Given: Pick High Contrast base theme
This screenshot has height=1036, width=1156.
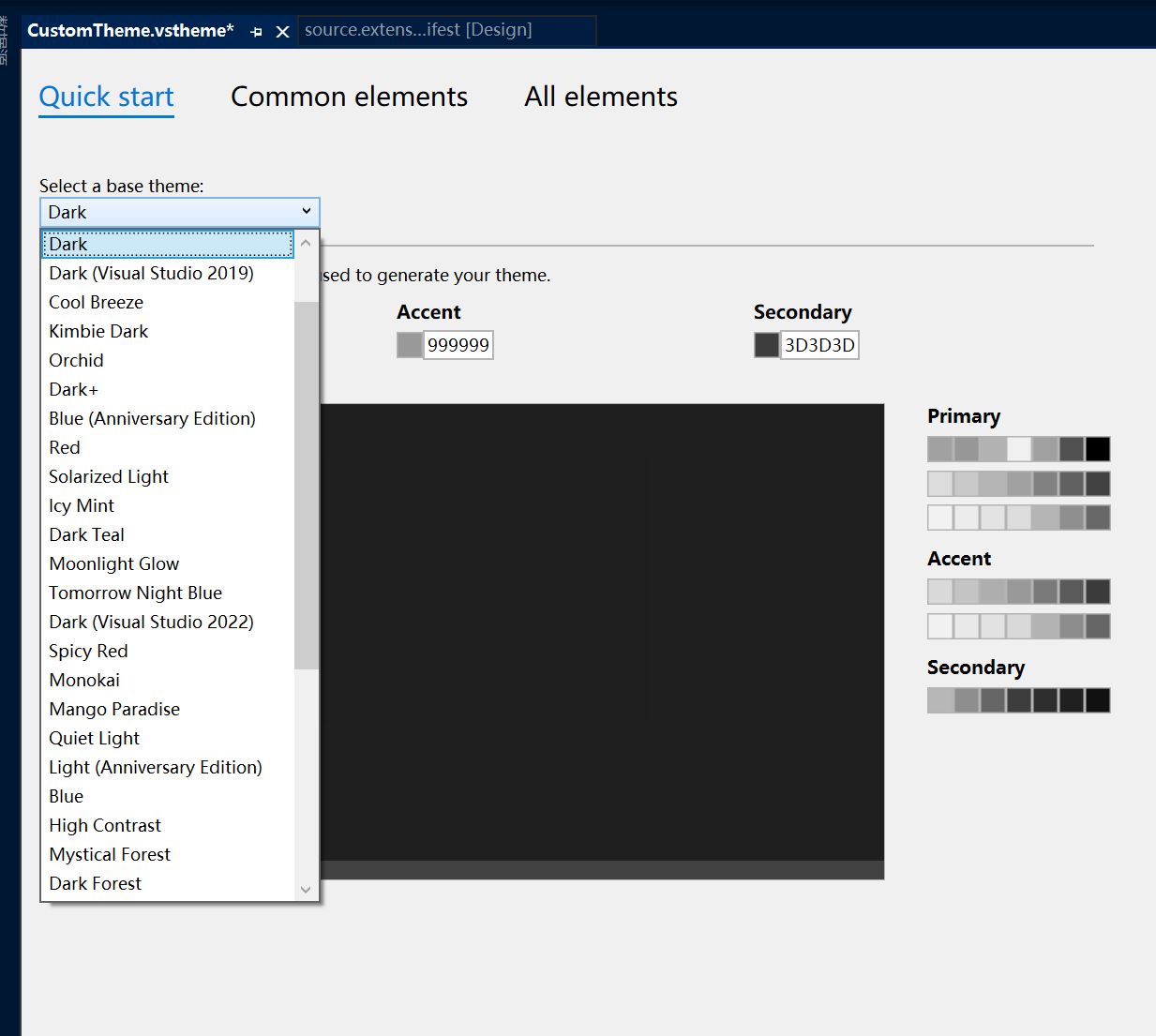Looking at the screenshot, I should click(x=105, y=825).
